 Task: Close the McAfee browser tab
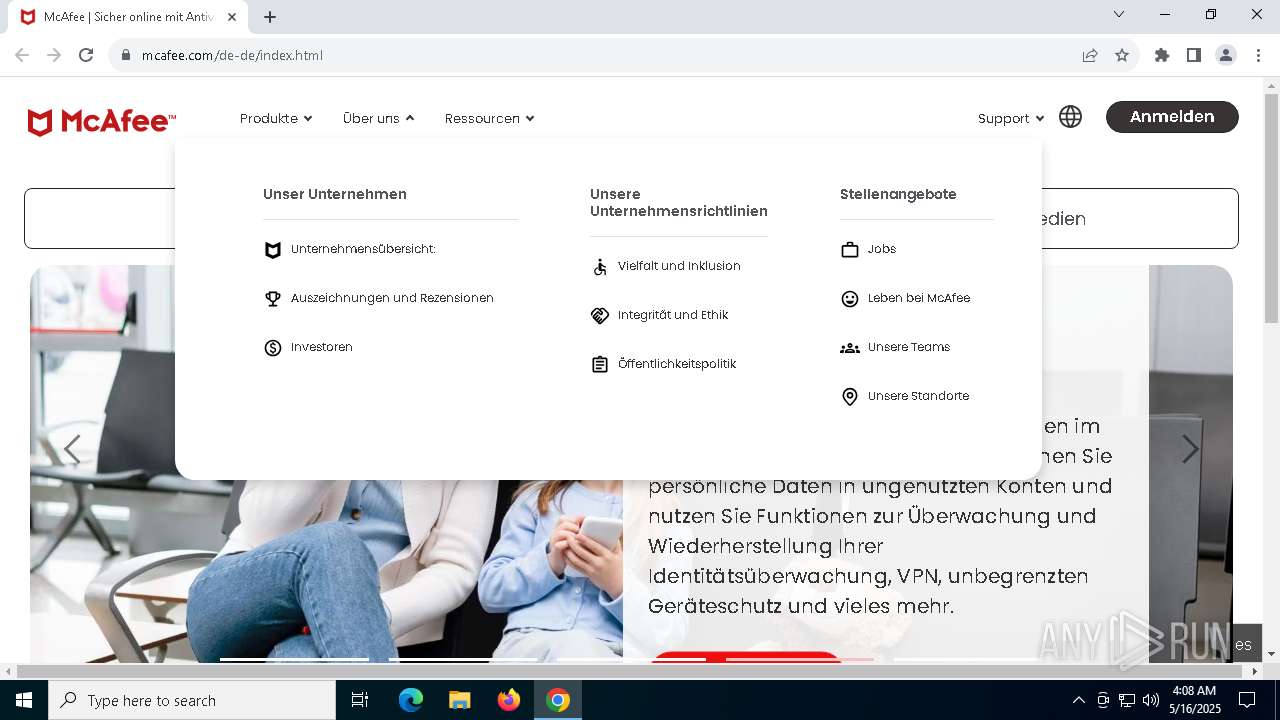point(232,17)
